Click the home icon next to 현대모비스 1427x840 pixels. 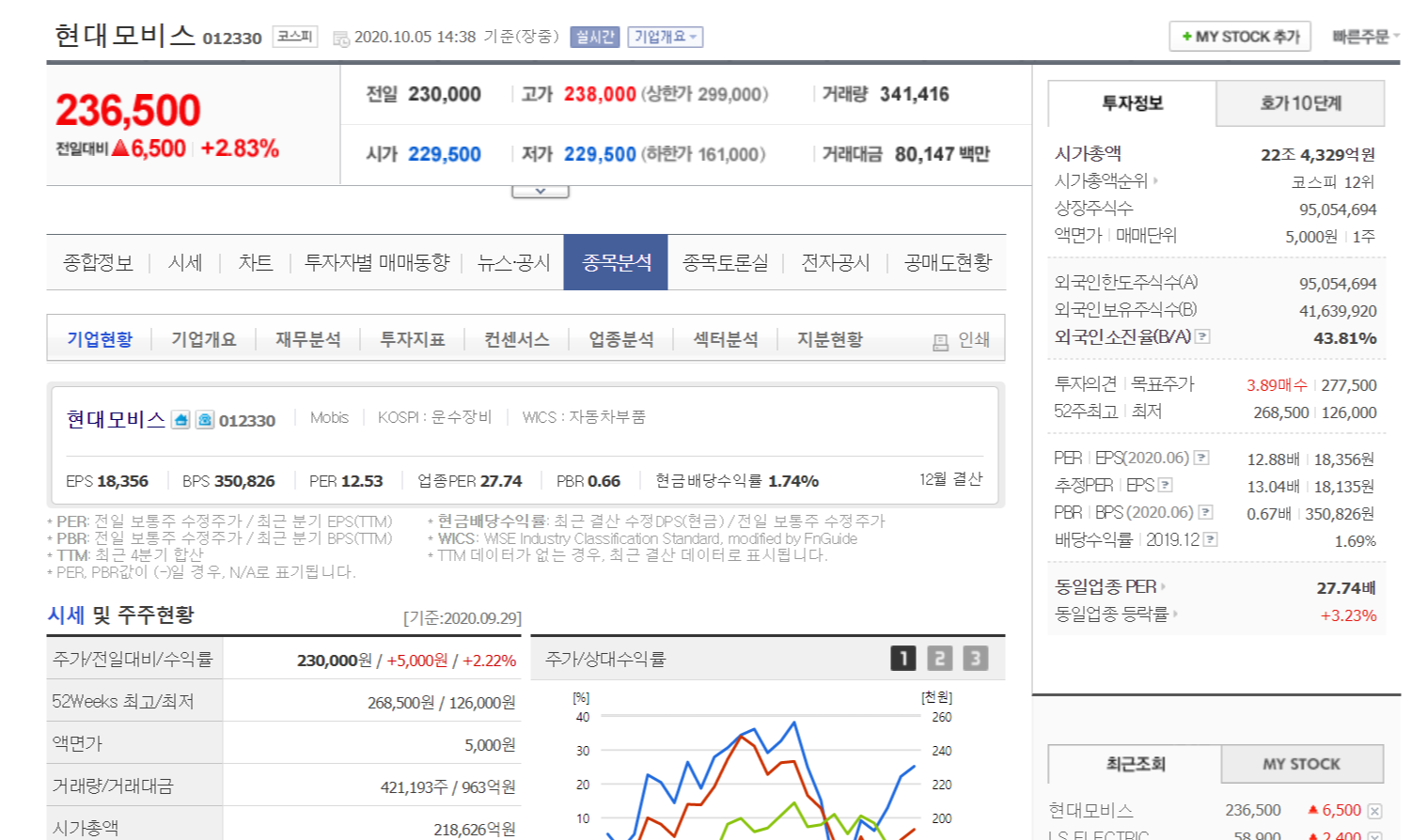pyautogui.click(x=180, y=419)
